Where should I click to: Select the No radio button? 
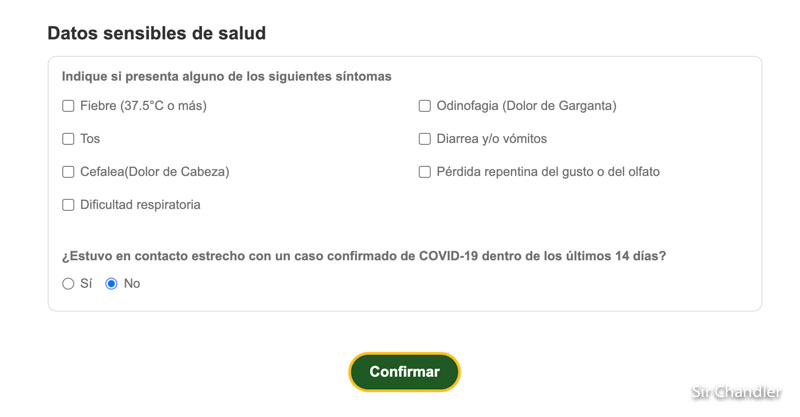coord(111,284)
